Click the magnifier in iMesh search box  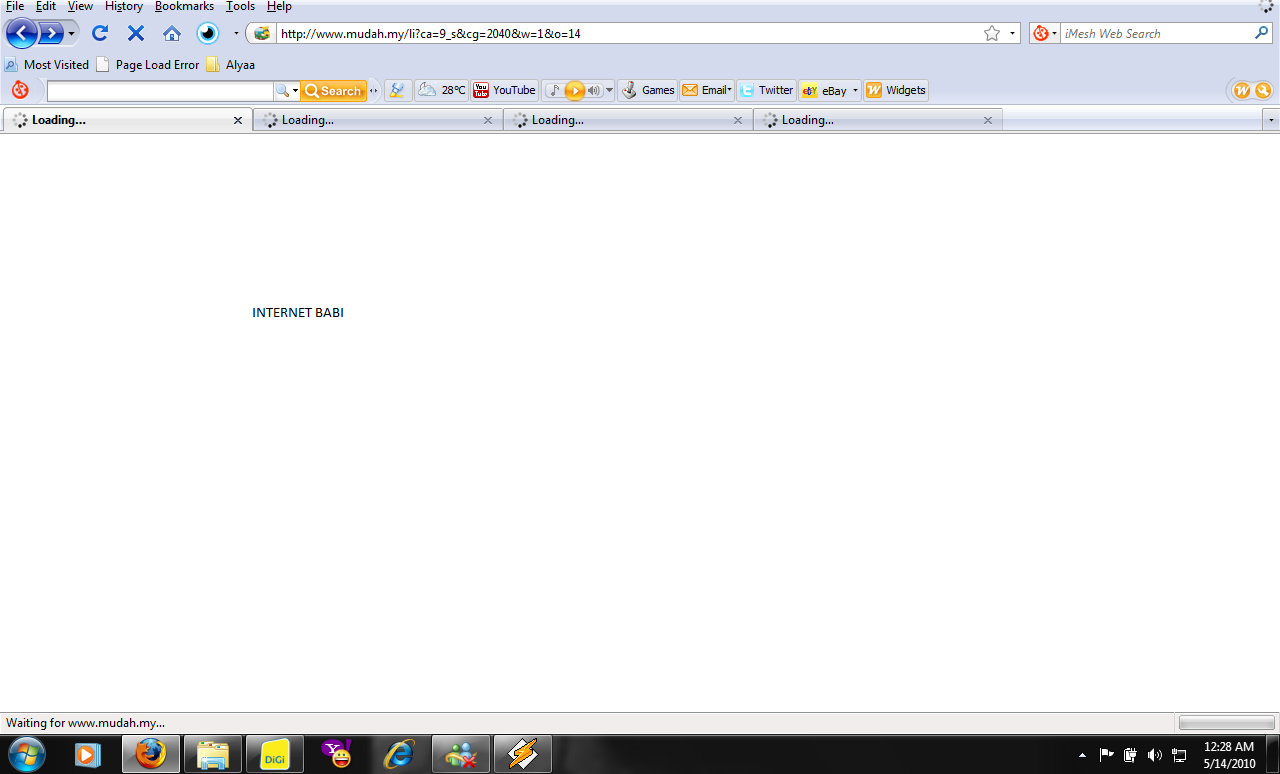click(x=1262, y=33)
